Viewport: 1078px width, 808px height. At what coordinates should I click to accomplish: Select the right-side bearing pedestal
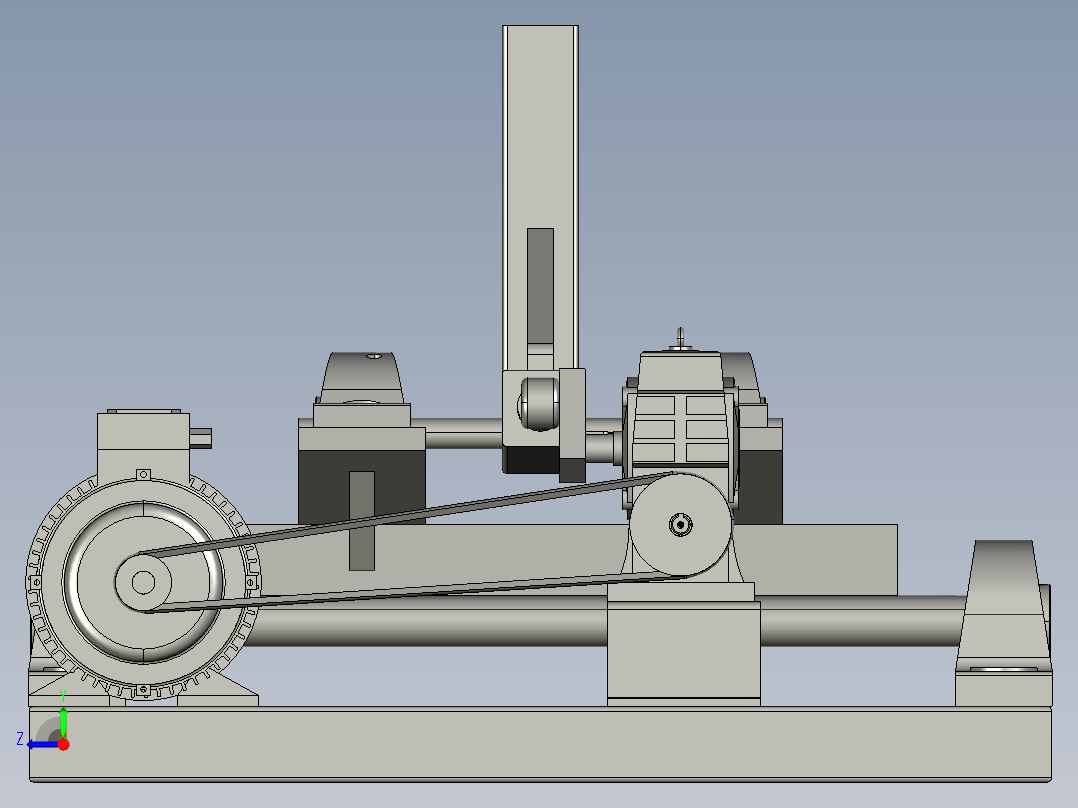(x=1004, y=622)
